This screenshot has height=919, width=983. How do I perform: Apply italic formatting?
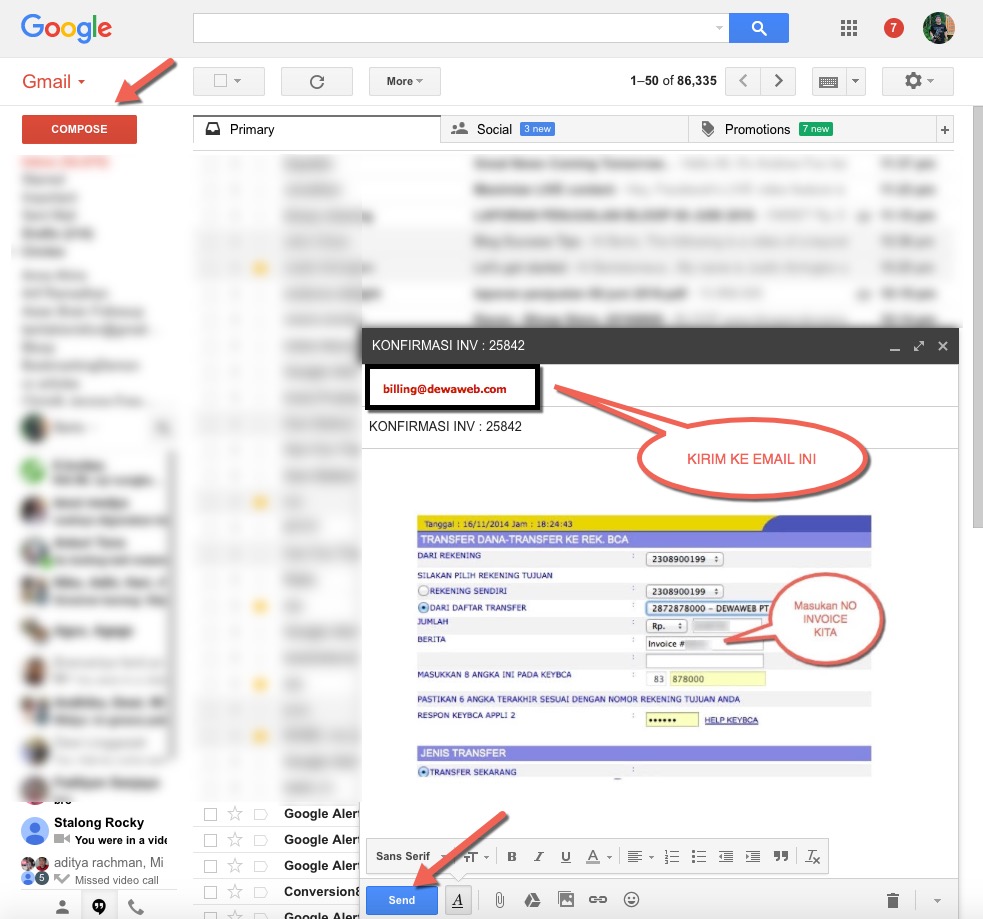pos(538,856)
